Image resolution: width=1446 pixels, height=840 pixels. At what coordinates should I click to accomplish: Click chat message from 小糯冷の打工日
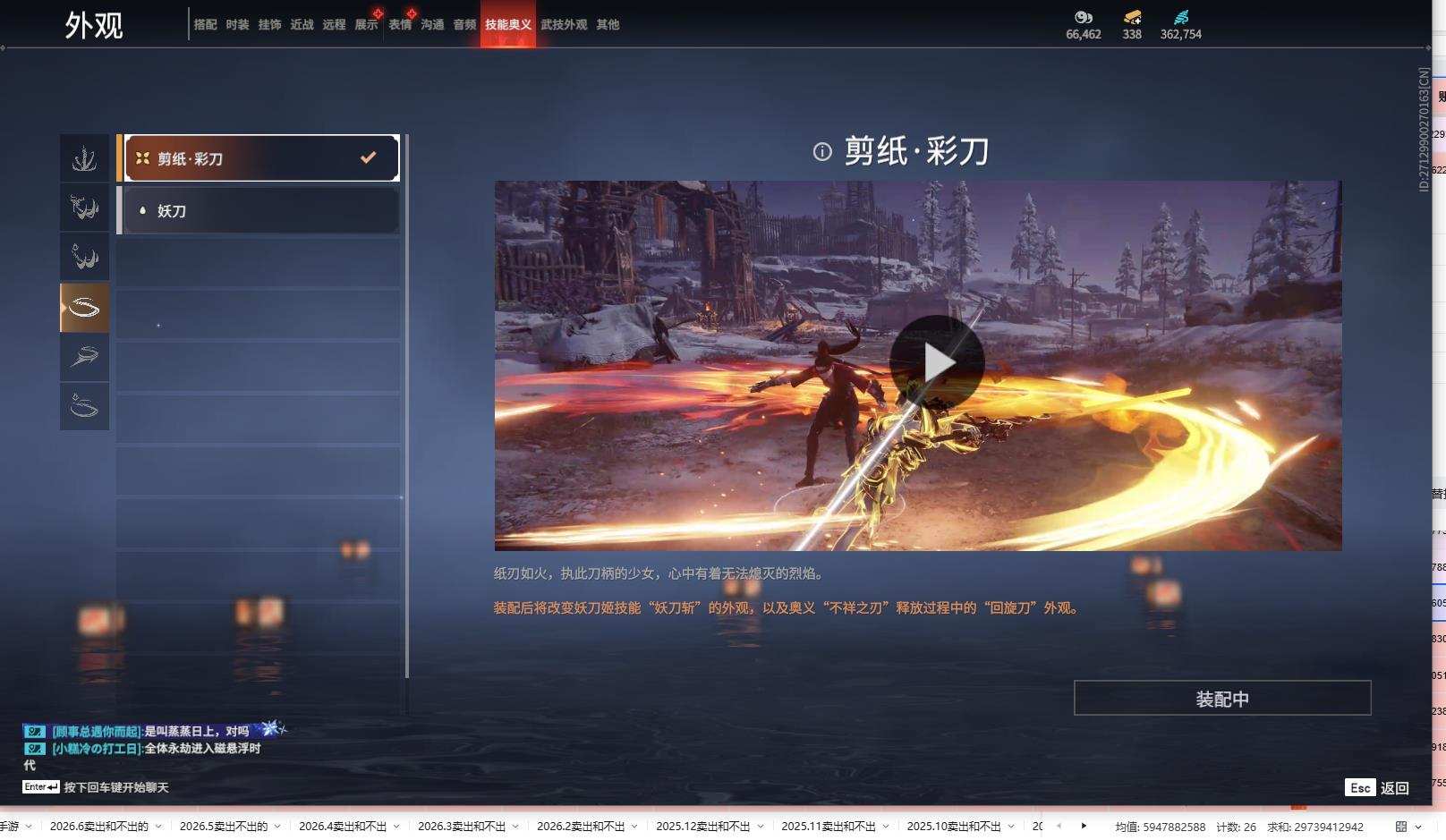point(143,756)
